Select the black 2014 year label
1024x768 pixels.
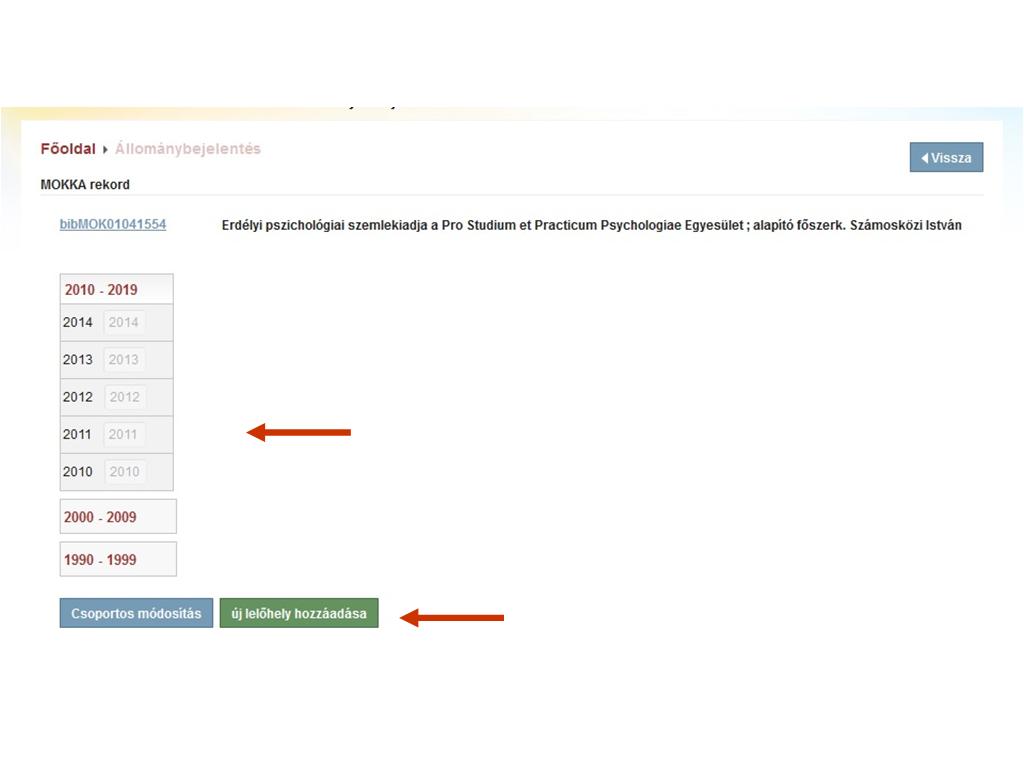click(78, 323)
